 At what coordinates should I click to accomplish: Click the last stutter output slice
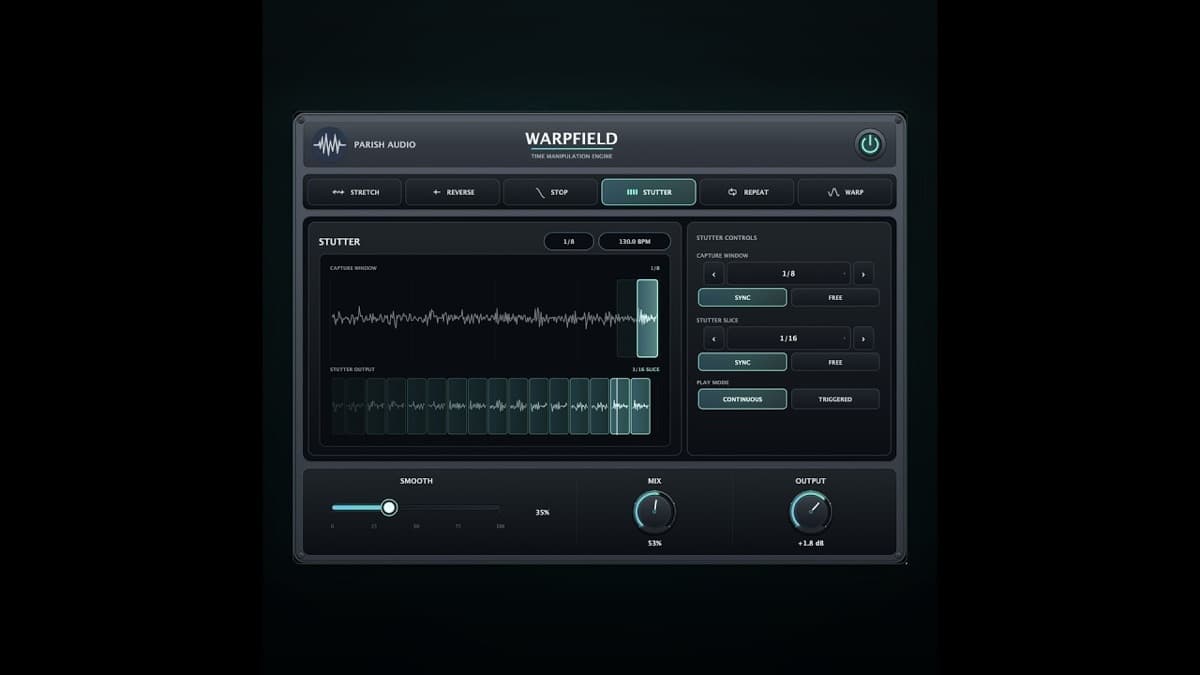coord(640,406)
